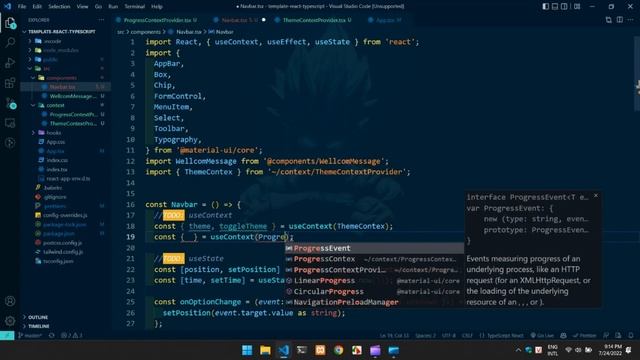The width and height of the screenshot is (640, 360).
Task: Open Google Chrome from taskbar
Action: click(x=338, y=350)
